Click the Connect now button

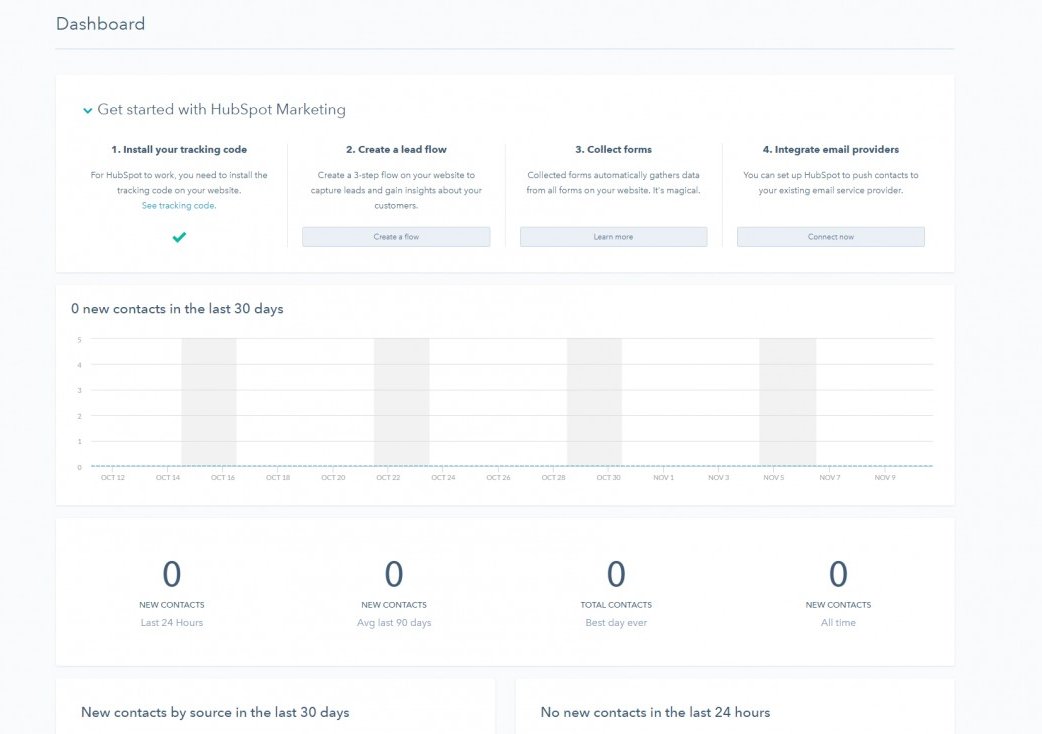point(831,237)
